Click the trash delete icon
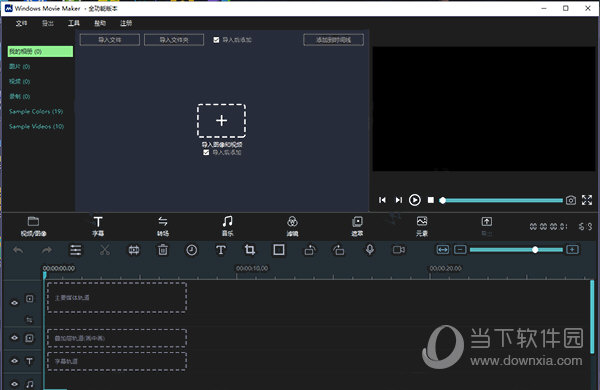Image resolution: width=600 pixels, height=390 pixels. [x=163, y=250]
